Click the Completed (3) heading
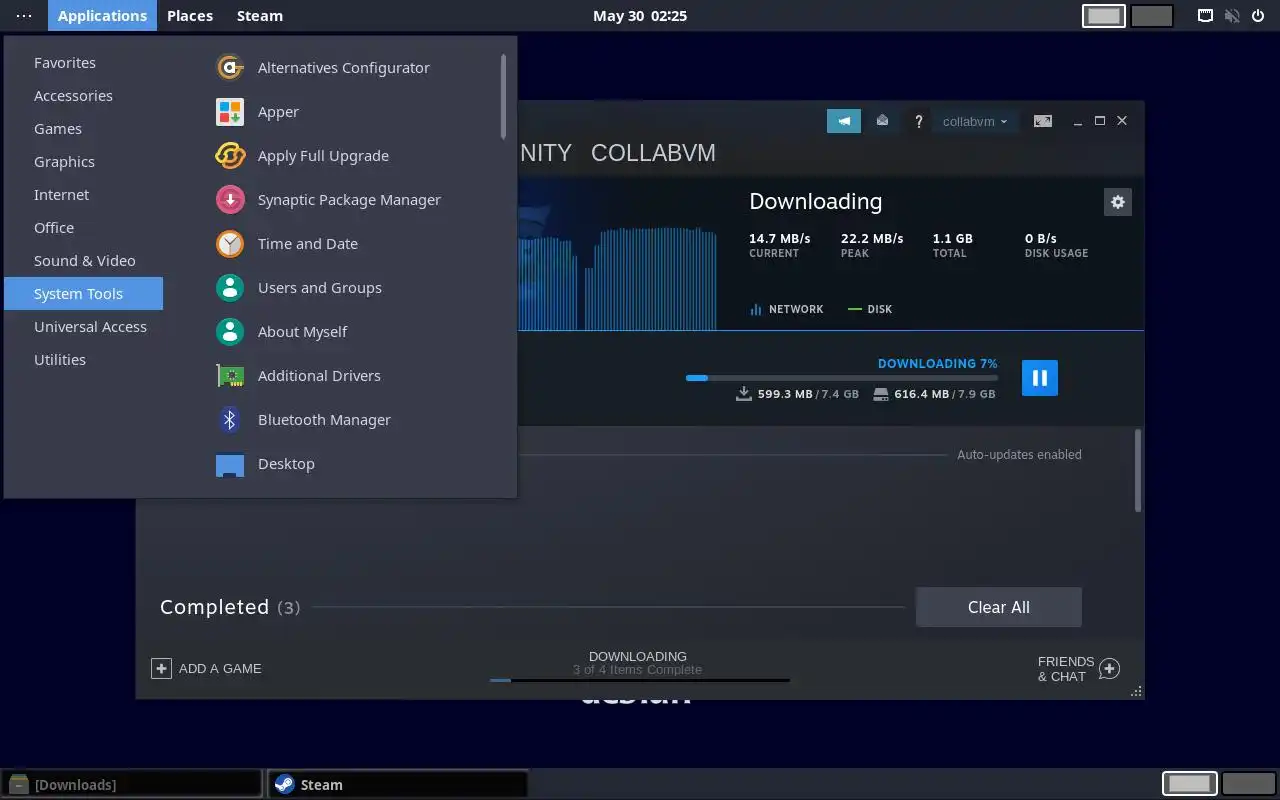Screen dimensions: 1280x800 [x=230, y=607]
